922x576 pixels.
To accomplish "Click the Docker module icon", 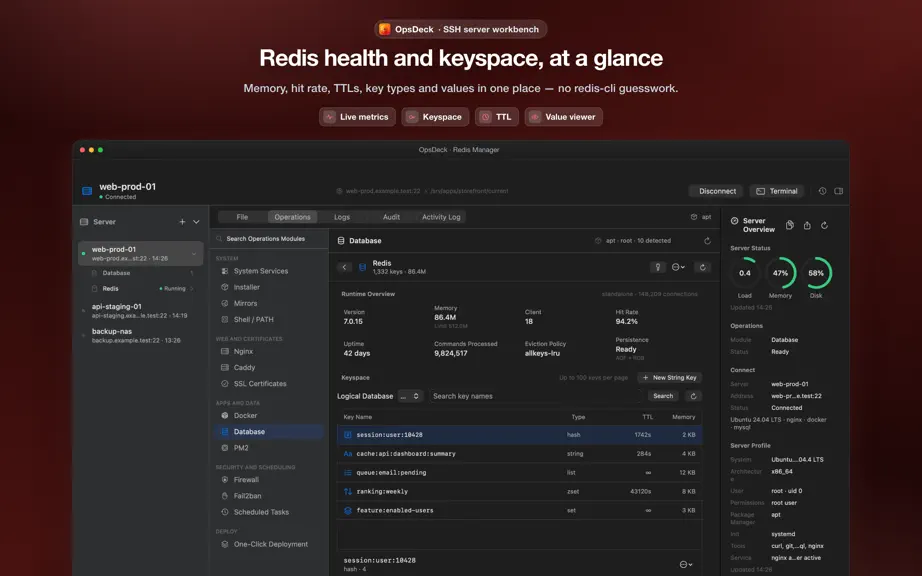I will click(x=225, y=416).
